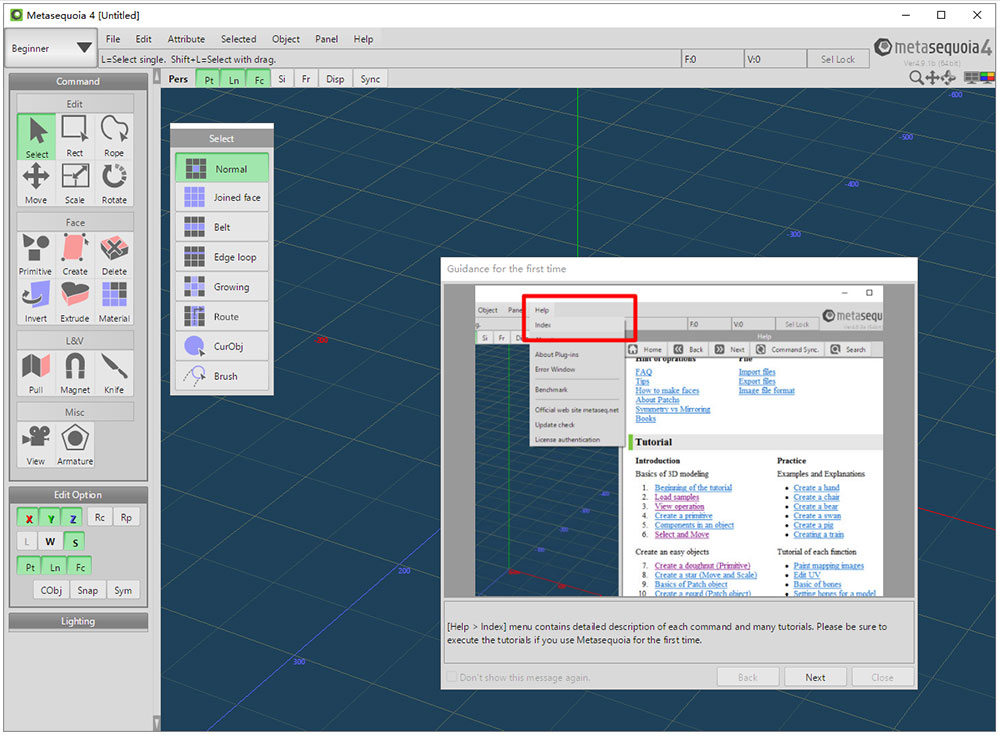1000x735 pixels.
Task: Toggle Z axis in Edit Option
Action: click(x=73, y=518)
